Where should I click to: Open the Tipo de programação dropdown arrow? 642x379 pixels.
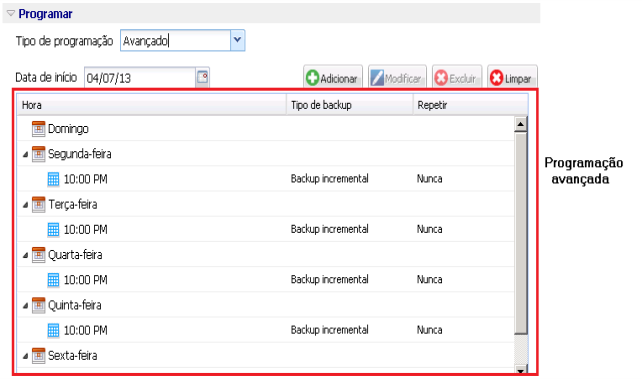click(237, 40)
